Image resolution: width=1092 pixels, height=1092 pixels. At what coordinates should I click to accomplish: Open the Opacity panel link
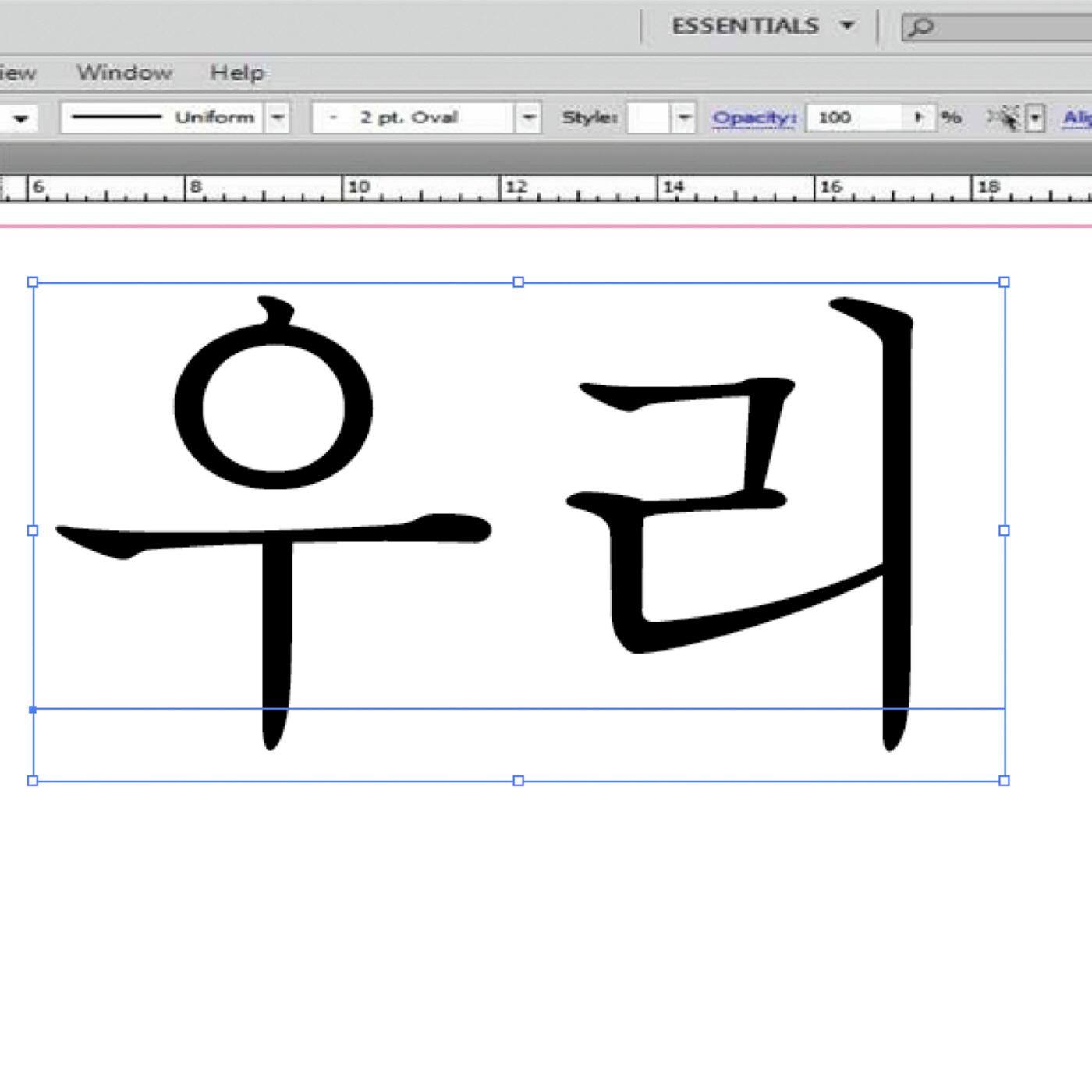pyautogui.click(x=753, y=118)
